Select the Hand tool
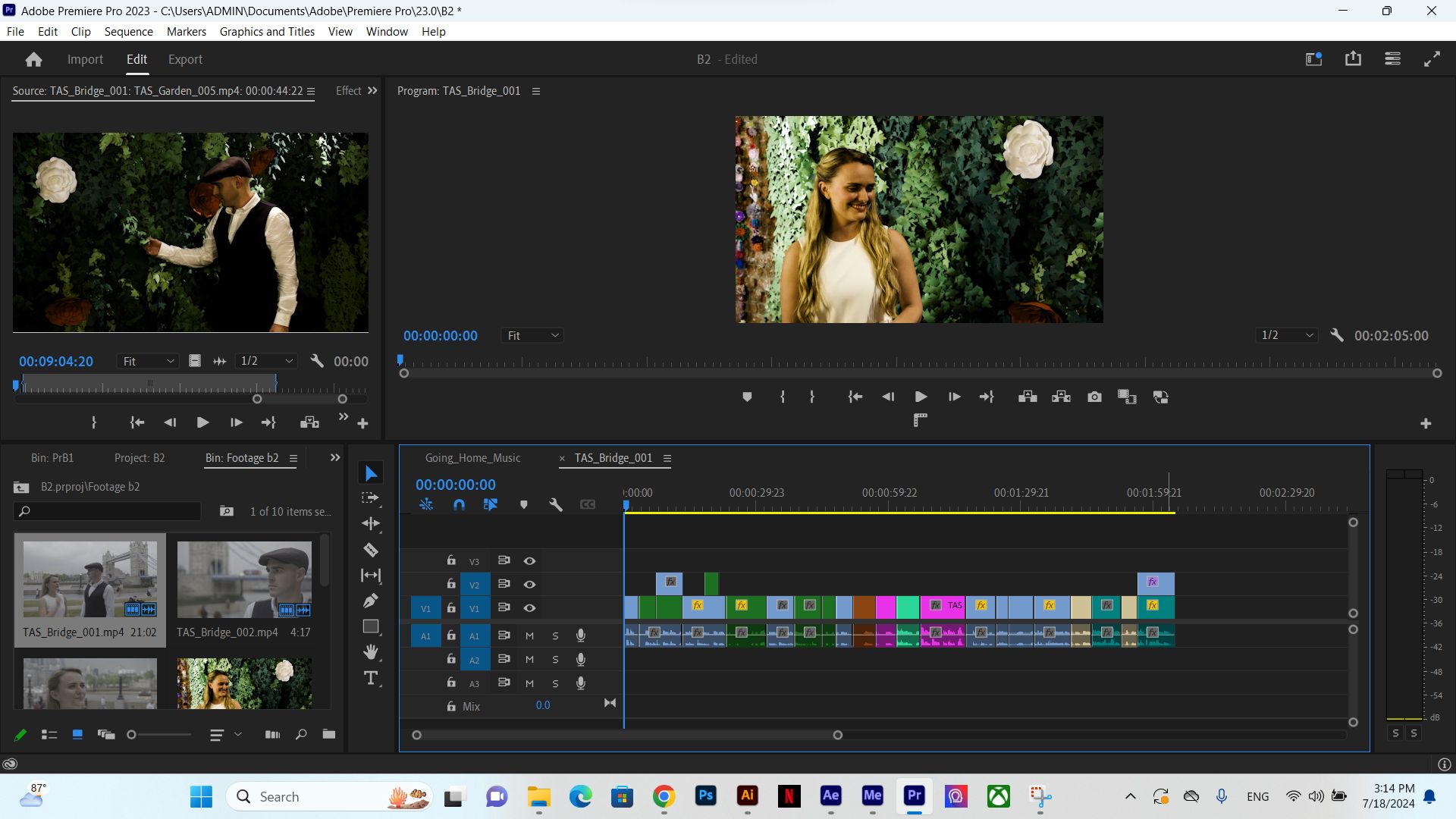Image resolution: width=1456 pixels, height=819 pixels. 371,651
